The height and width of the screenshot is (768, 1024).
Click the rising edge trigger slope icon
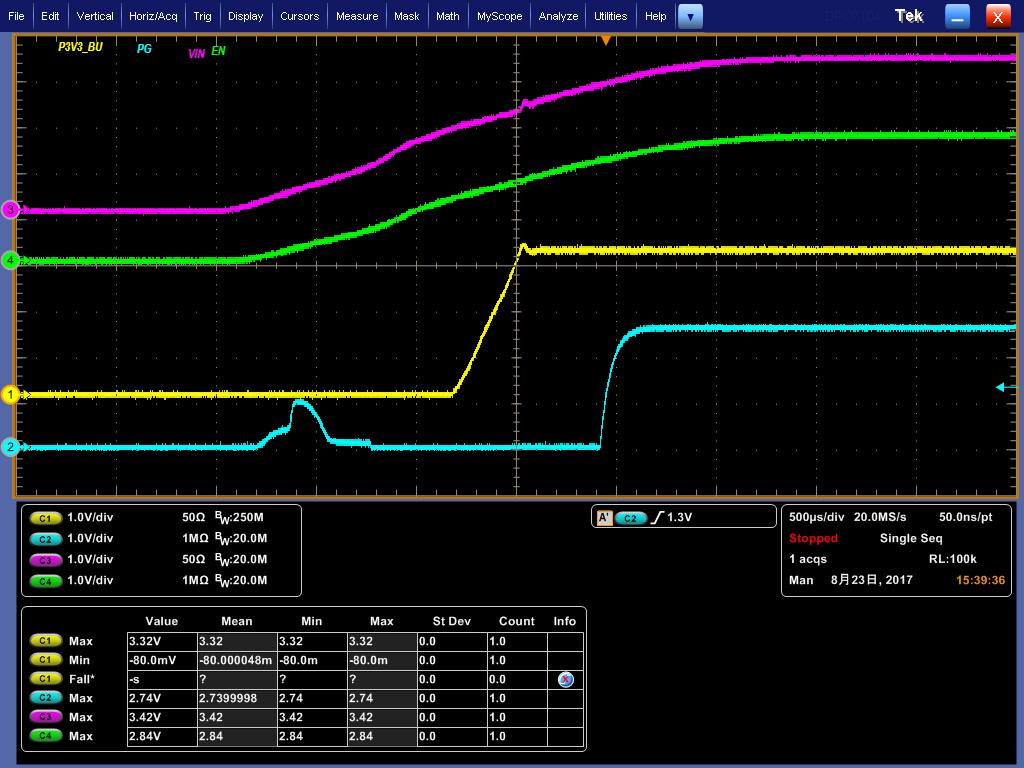(658, 517)
